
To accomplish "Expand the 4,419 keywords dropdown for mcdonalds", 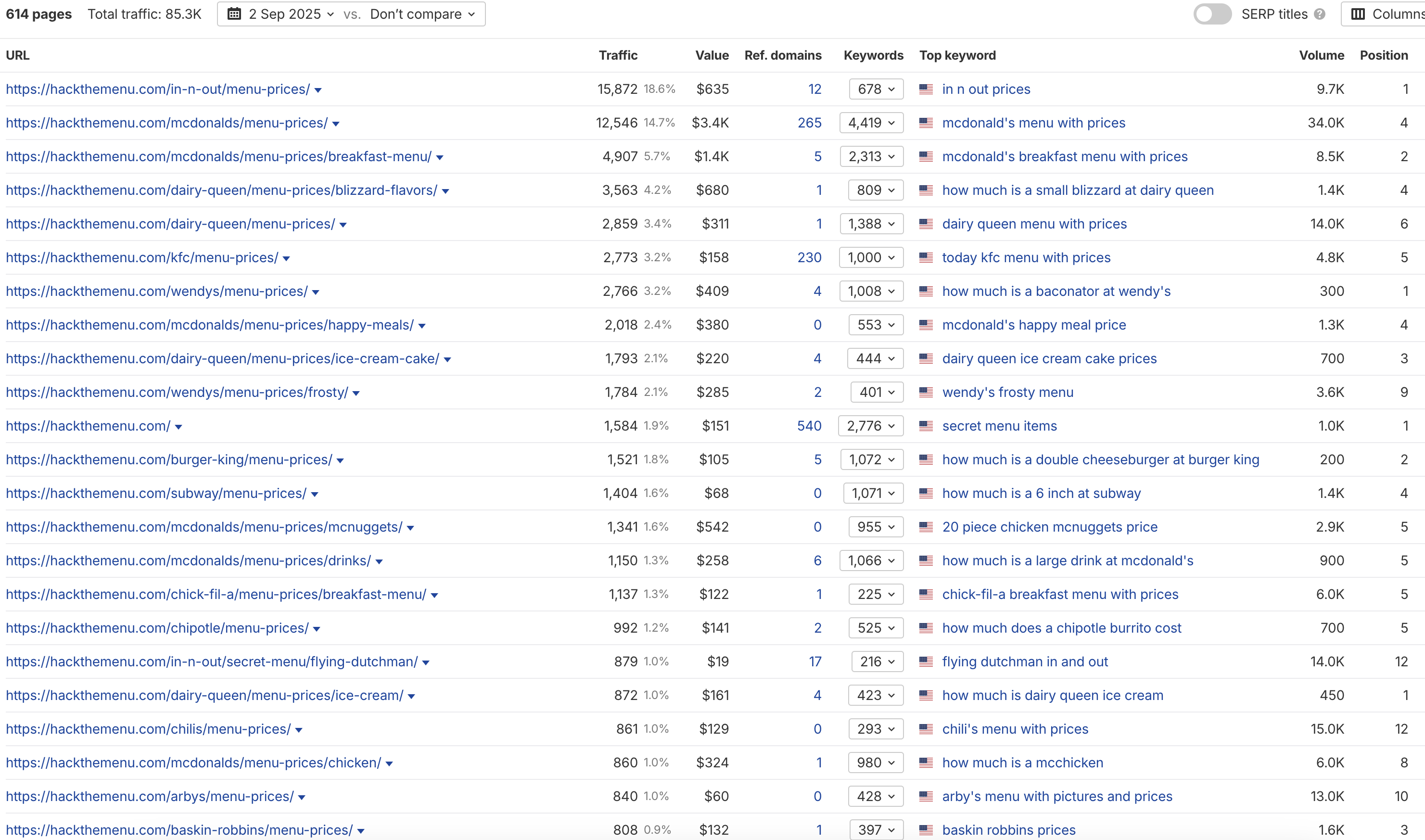I will point(871,122).
